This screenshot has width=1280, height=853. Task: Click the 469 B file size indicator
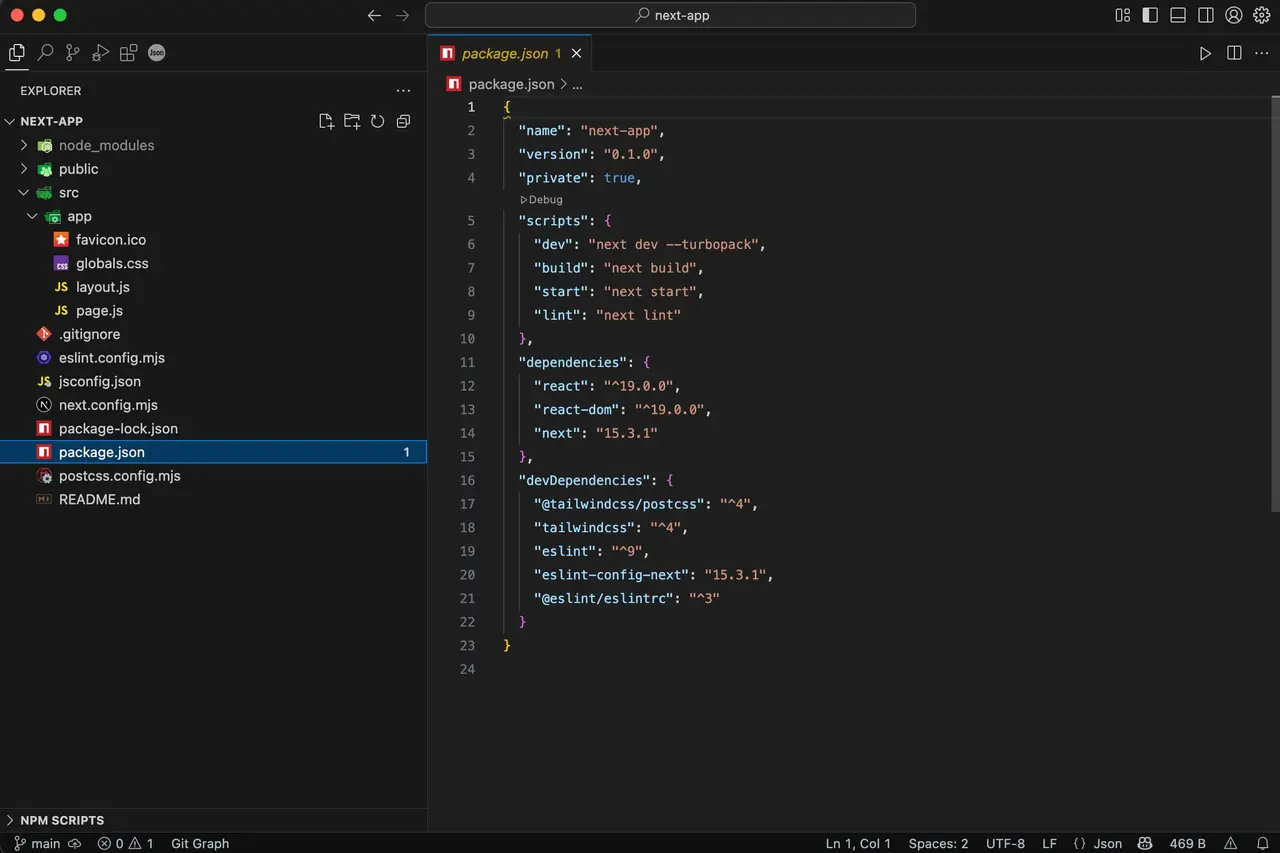1187,843
